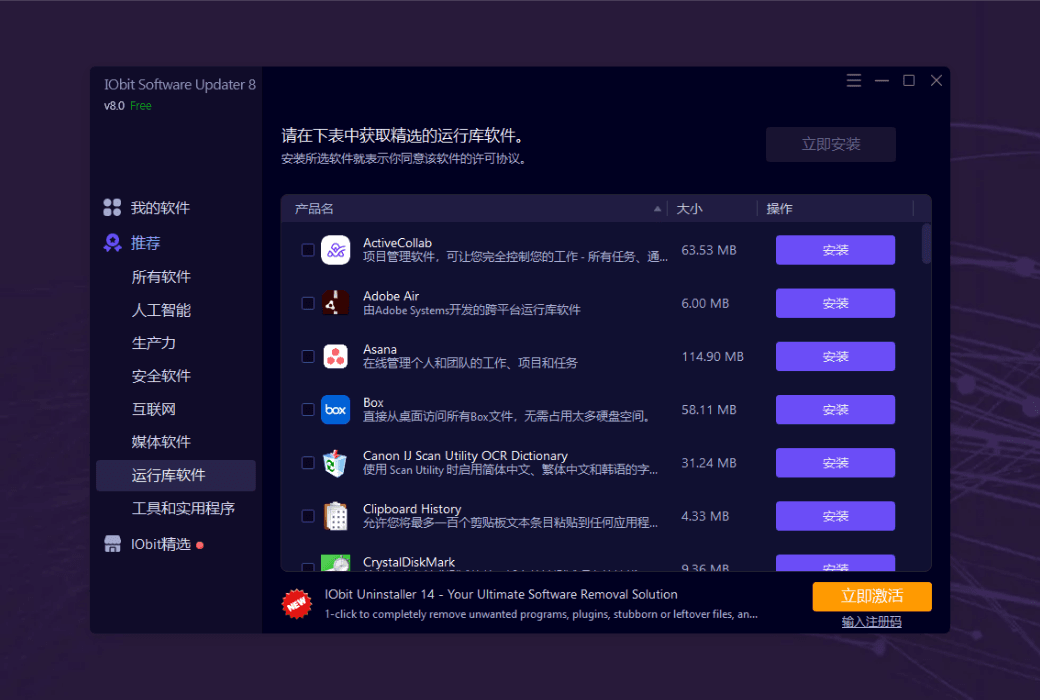Select the 所有软件 category
This screenshot has width=1040, height=700.
[x=161, y=277]
